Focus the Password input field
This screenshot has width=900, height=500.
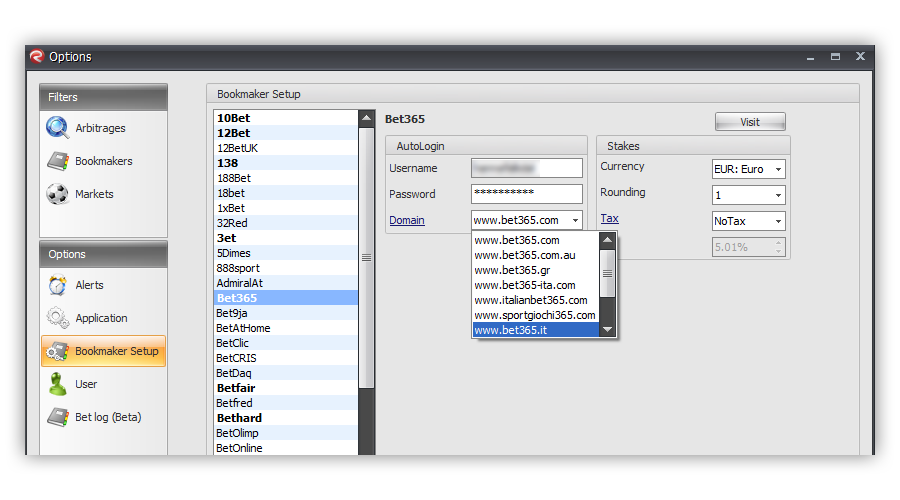[526, 194]
